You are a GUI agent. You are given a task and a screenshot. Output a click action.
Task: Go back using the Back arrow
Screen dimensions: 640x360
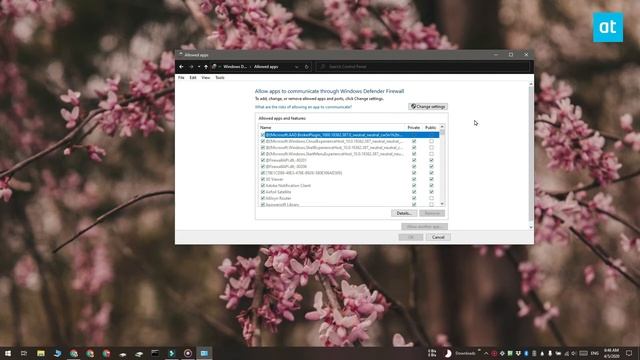181,67
